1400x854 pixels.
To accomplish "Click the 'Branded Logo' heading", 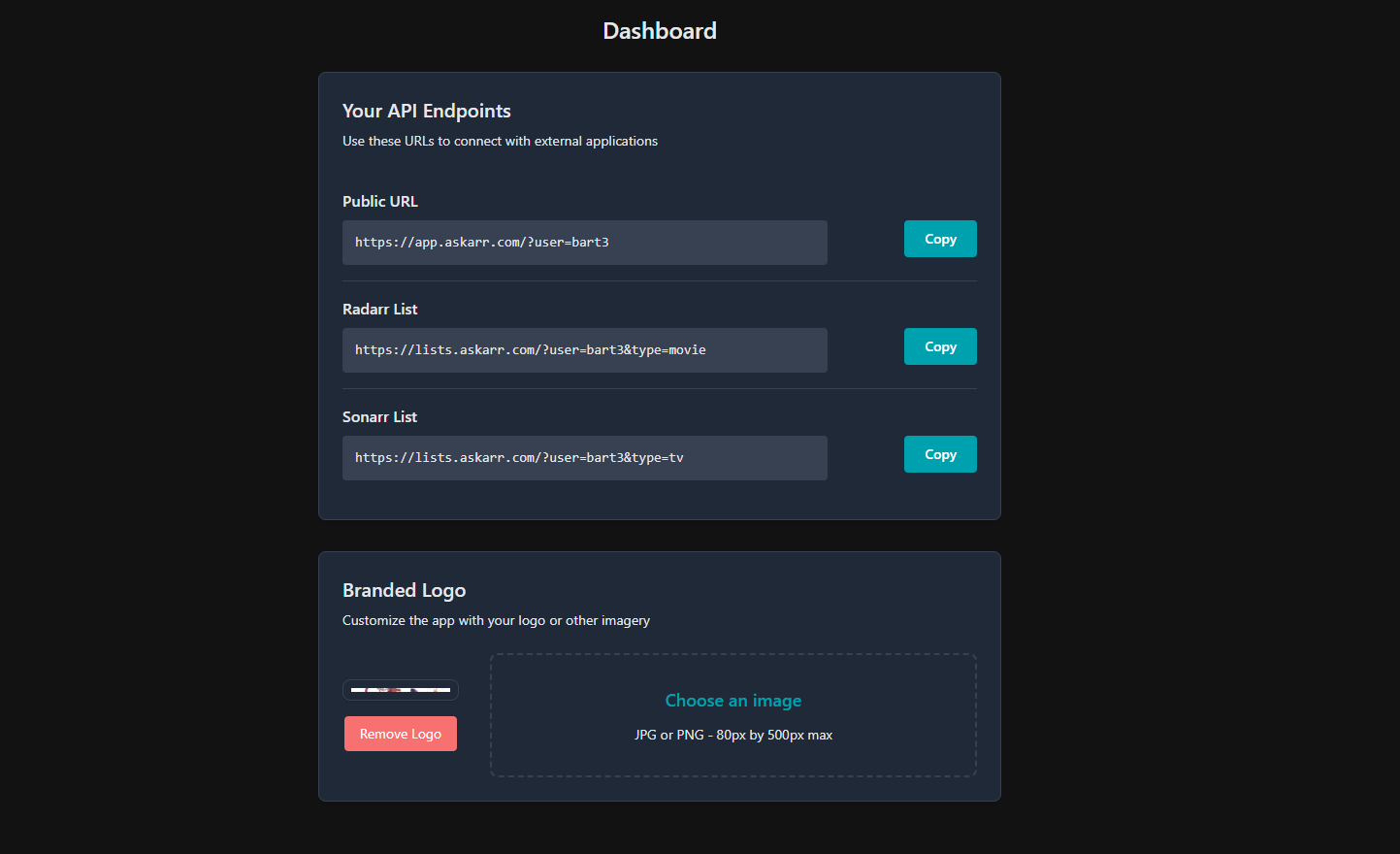I will coord(405,590).
